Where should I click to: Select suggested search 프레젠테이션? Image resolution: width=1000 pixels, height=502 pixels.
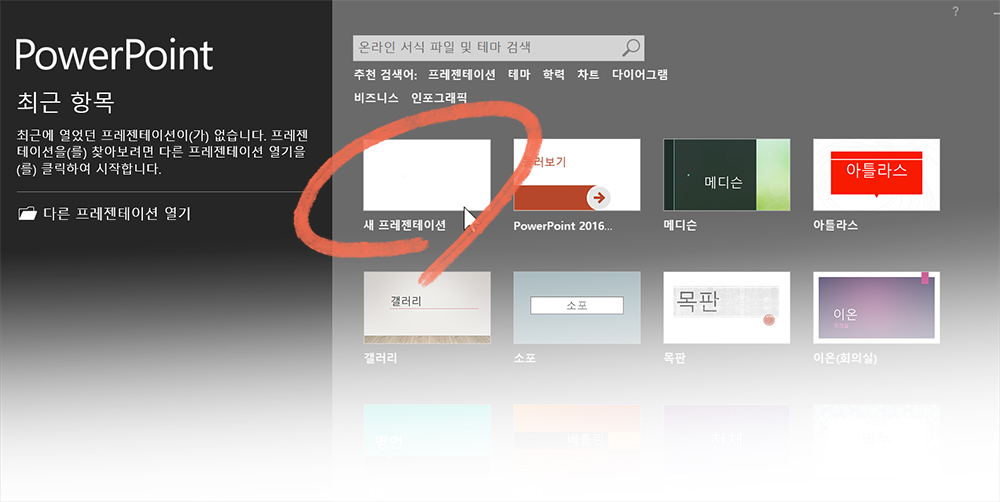[462, 75]
